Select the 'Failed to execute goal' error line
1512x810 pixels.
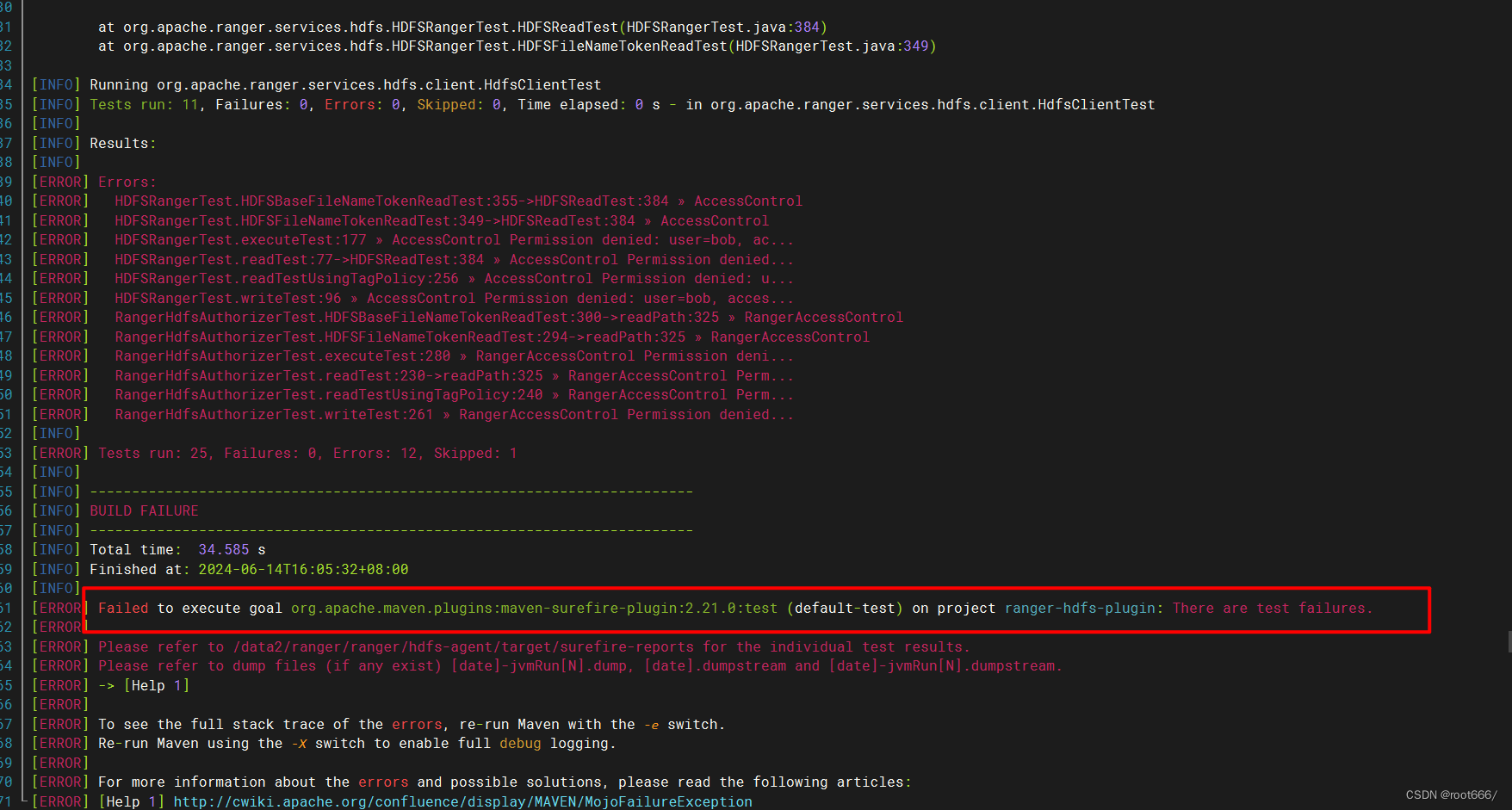click(x=734, y=609)
